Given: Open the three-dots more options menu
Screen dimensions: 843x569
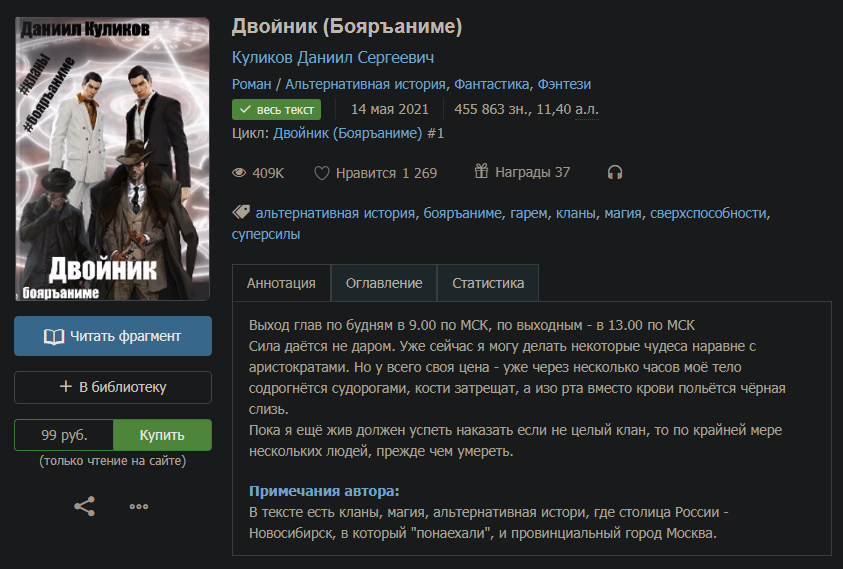Looking at the screenshot, I should [x=139, y=506].
